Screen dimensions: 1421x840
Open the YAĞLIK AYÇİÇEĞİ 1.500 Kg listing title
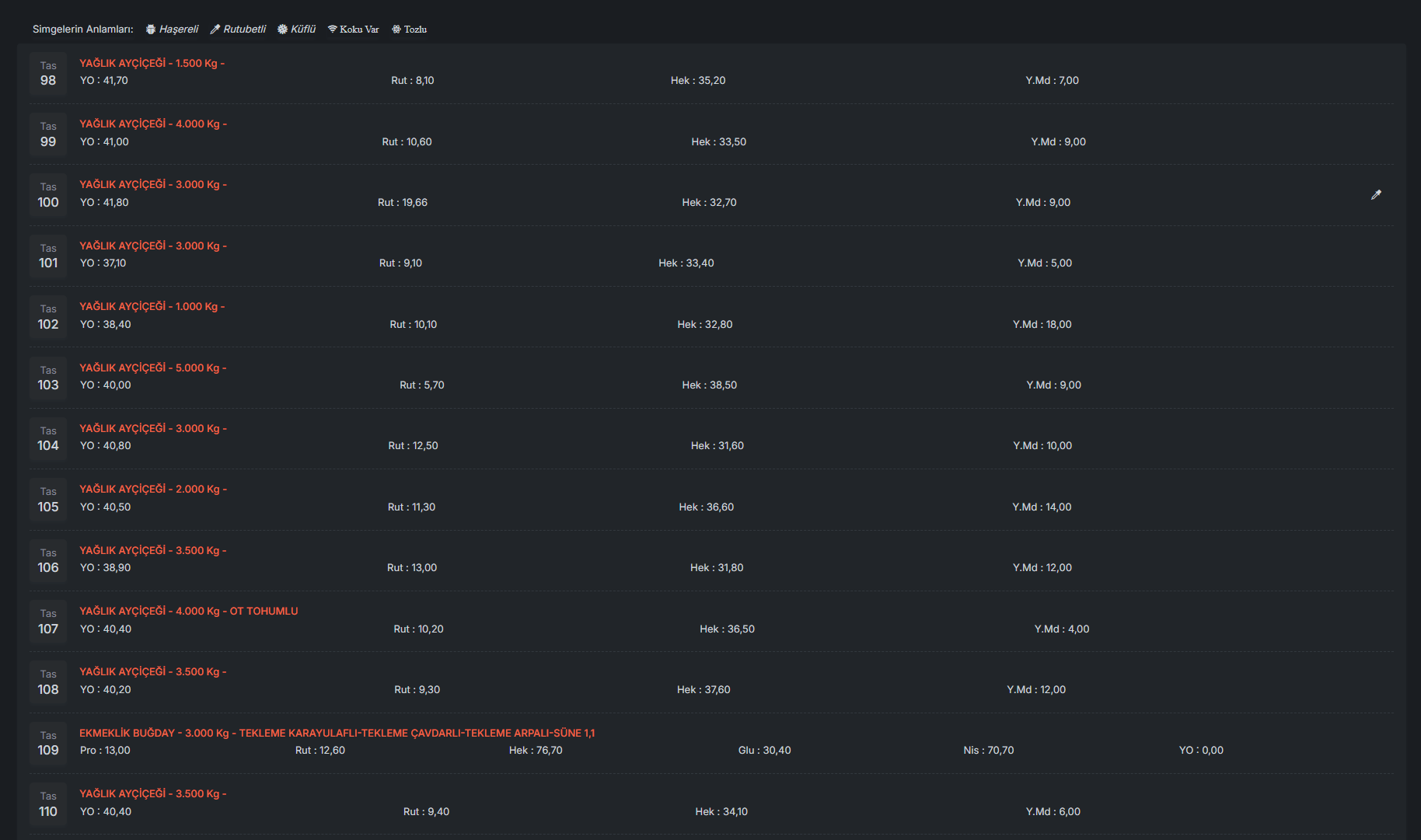152,64
